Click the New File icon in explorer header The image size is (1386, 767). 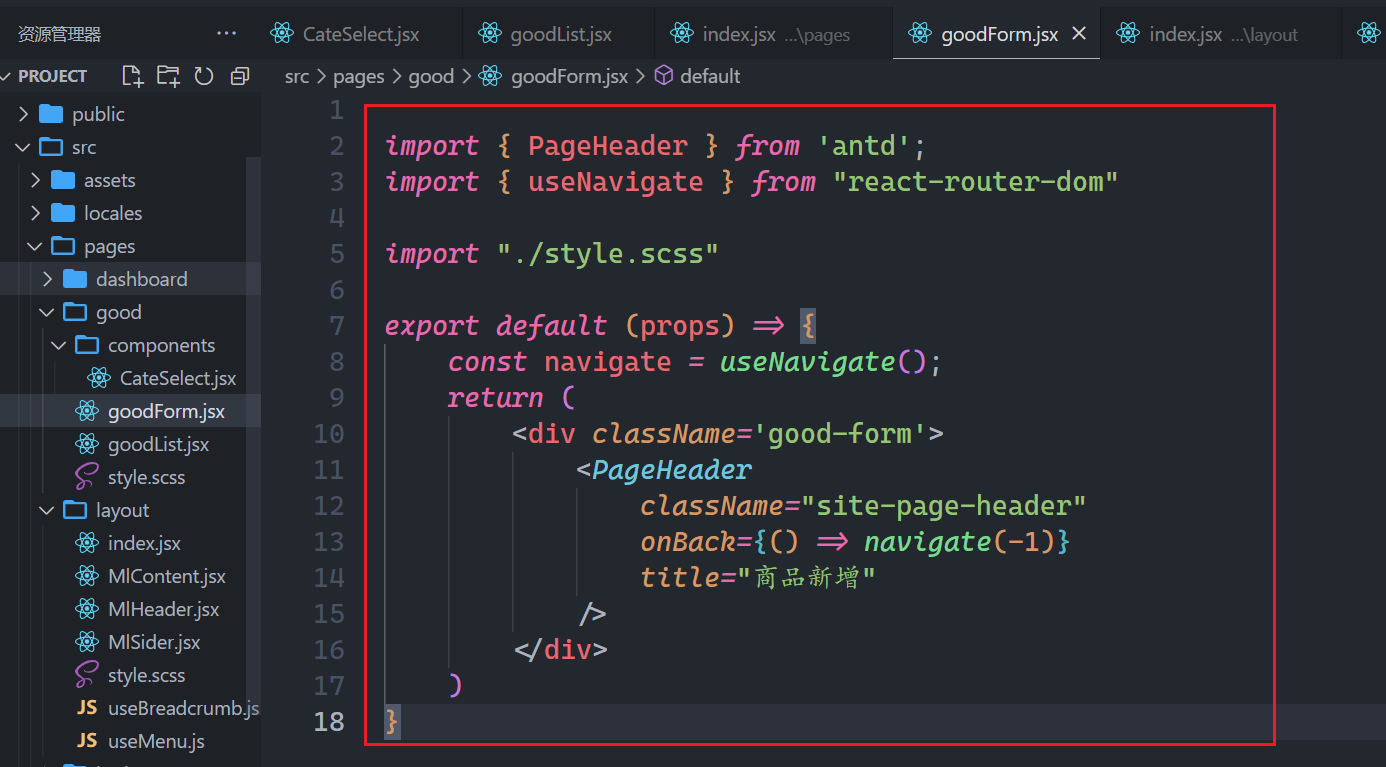(132, 76)
